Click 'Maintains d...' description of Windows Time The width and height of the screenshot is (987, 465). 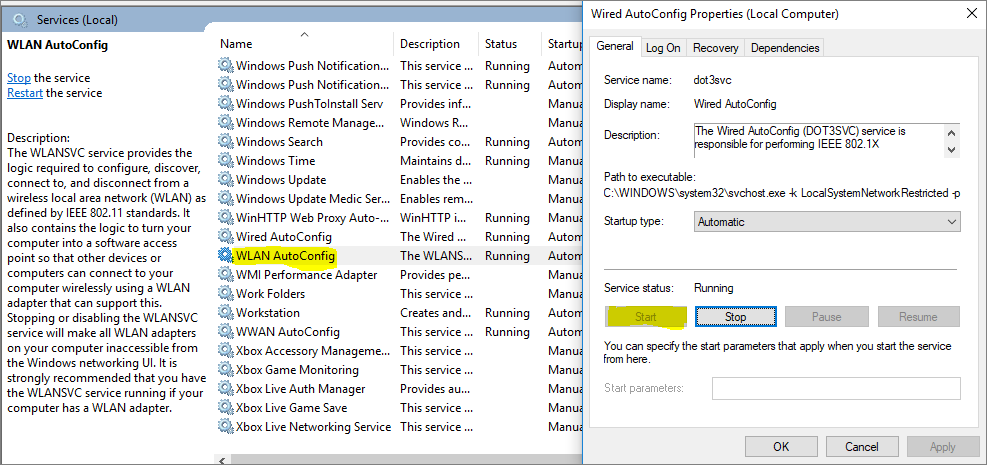pos(436,160)
